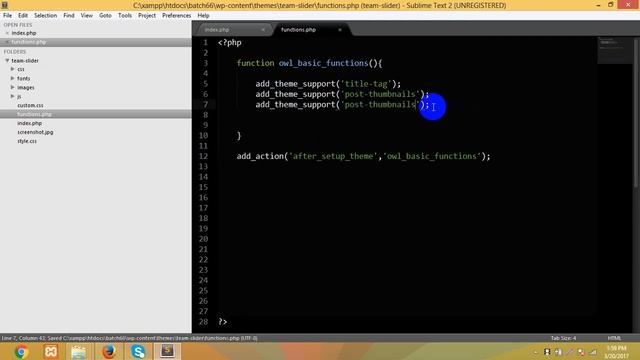Open functions.php in folder tree
The width and height of the screenshot is (640, 360).
pos(34,114)
